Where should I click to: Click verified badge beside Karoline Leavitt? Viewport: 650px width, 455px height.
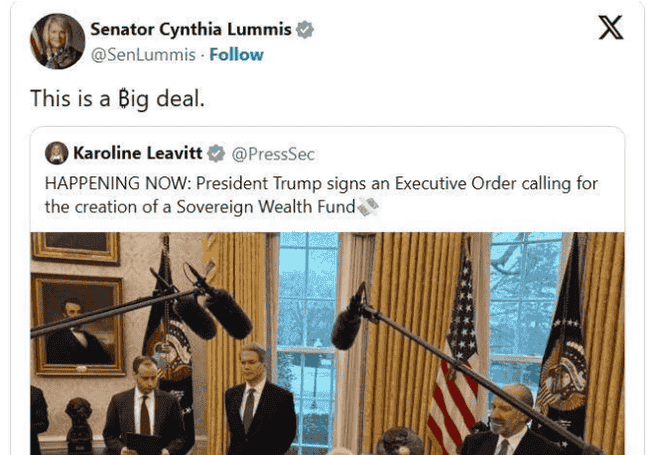[x=216, y=153]
